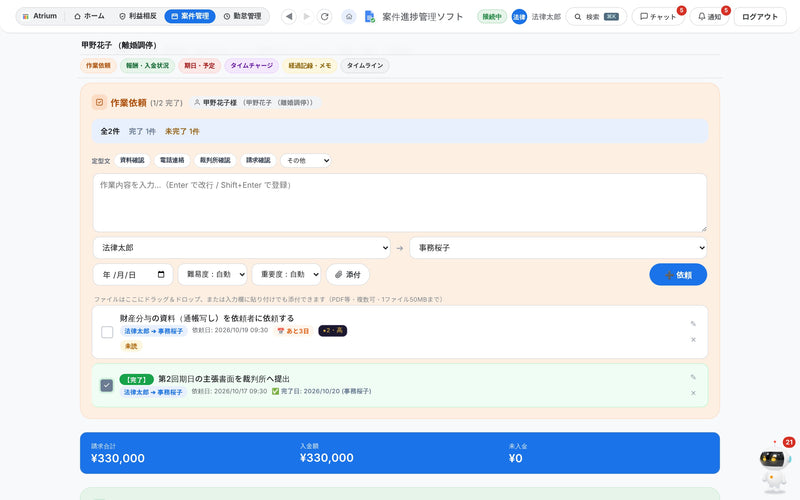Insert the 電話連絡 template phrase
The height and width of the screenshot is (500, 800).
pos(172,160)
